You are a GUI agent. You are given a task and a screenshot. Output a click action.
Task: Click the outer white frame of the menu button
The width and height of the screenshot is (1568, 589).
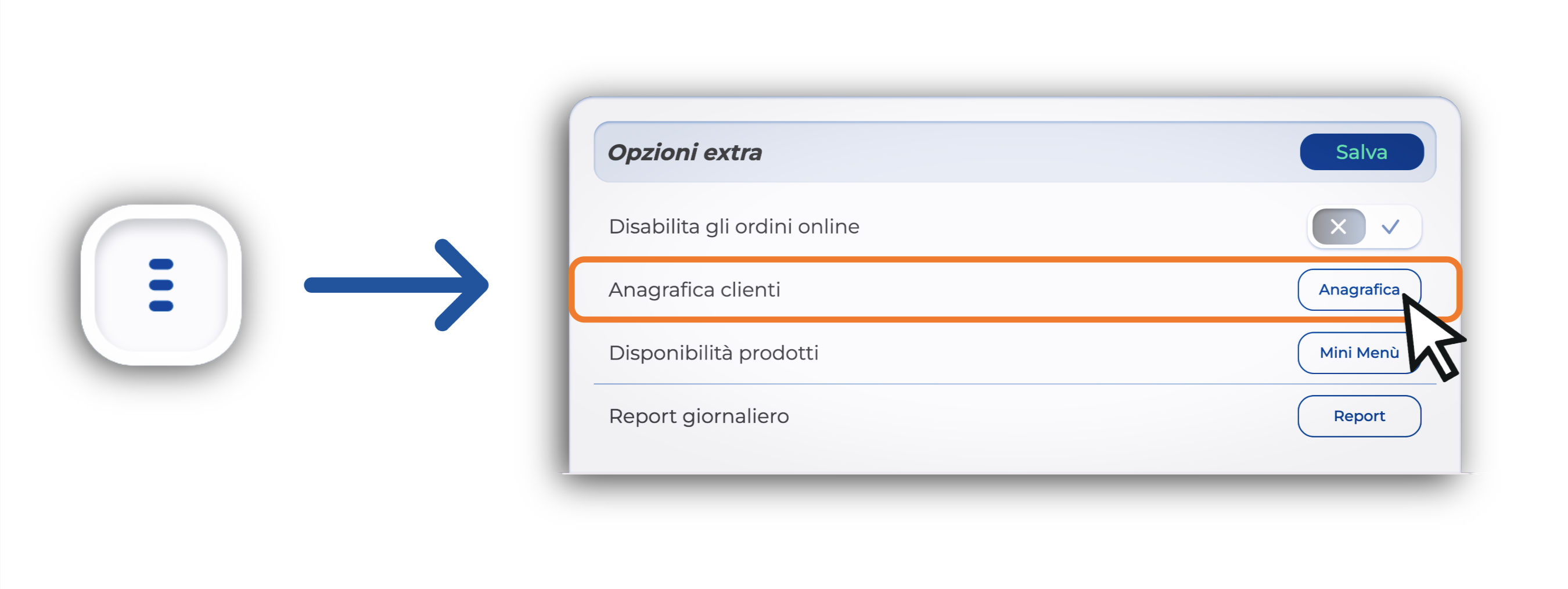click(x=88, y=285)
